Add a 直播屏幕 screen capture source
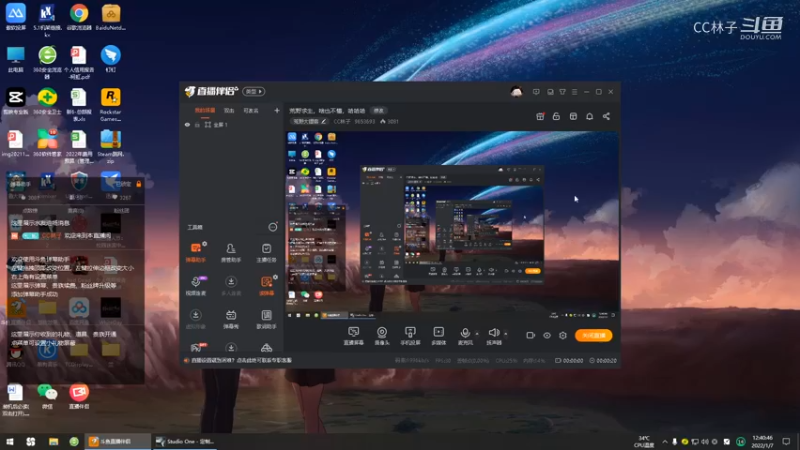 (354, 336)
